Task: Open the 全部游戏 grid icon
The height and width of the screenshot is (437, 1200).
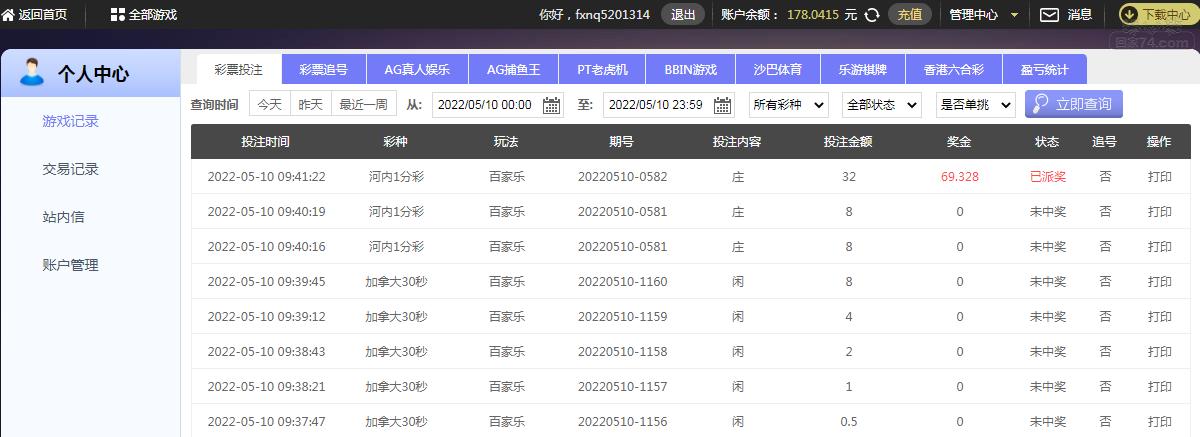Action: click(x=118, y=15)
